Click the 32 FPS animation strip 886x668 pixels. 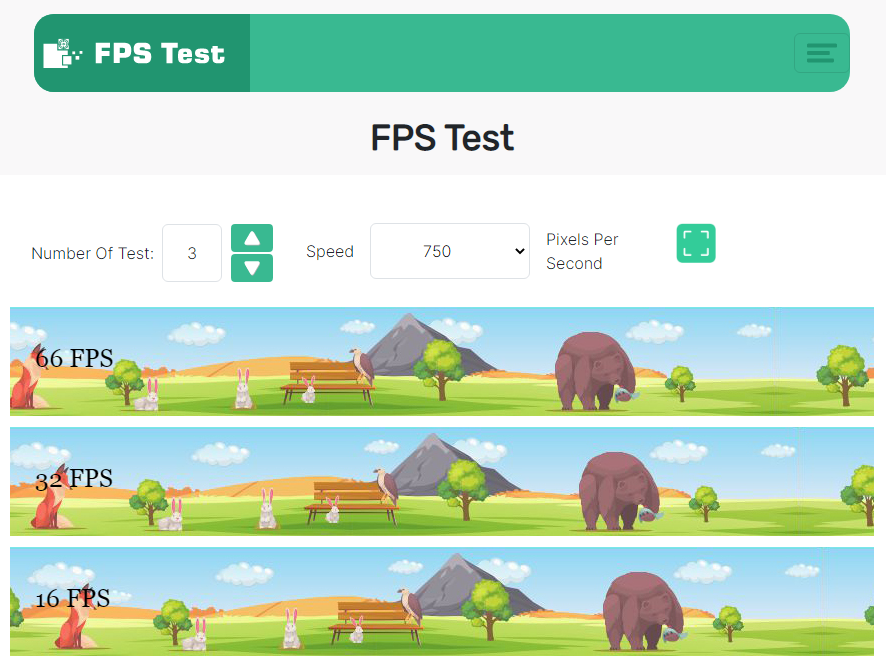[442, 482]
